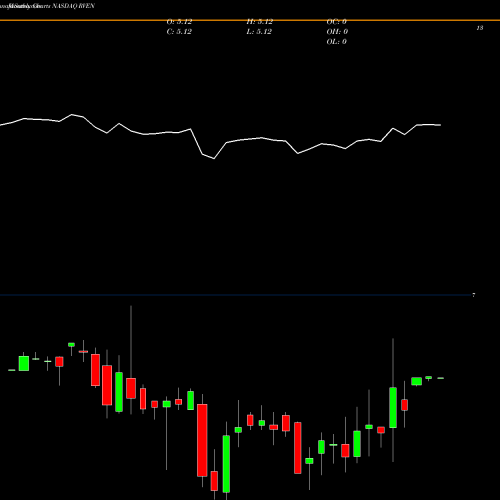Click the "OL: 0" reading

336,42
